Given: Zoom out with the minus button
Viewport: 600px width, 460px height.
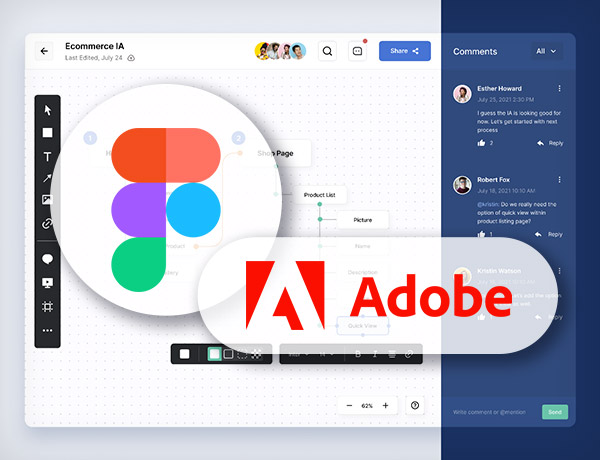Looking at the screenshot, I should click(349, 406).
